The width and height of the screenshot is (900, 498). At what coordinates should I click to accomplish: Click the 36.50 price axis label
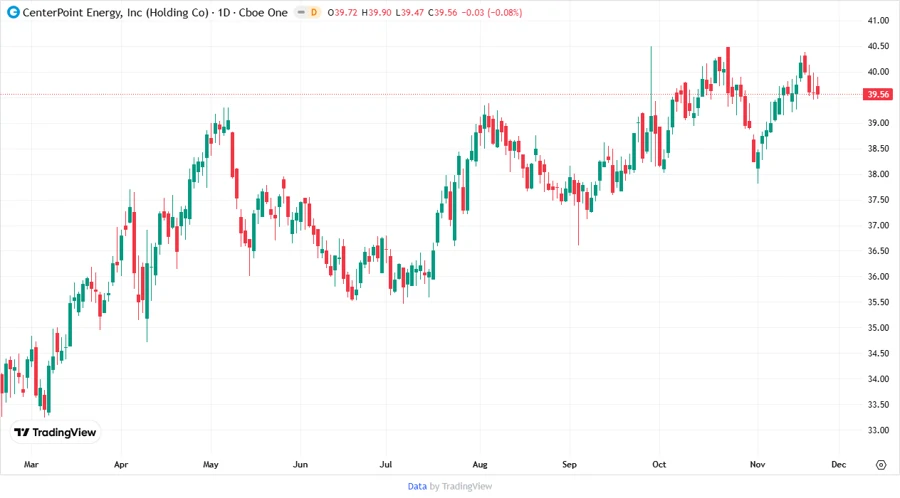(x=878, y=251)
